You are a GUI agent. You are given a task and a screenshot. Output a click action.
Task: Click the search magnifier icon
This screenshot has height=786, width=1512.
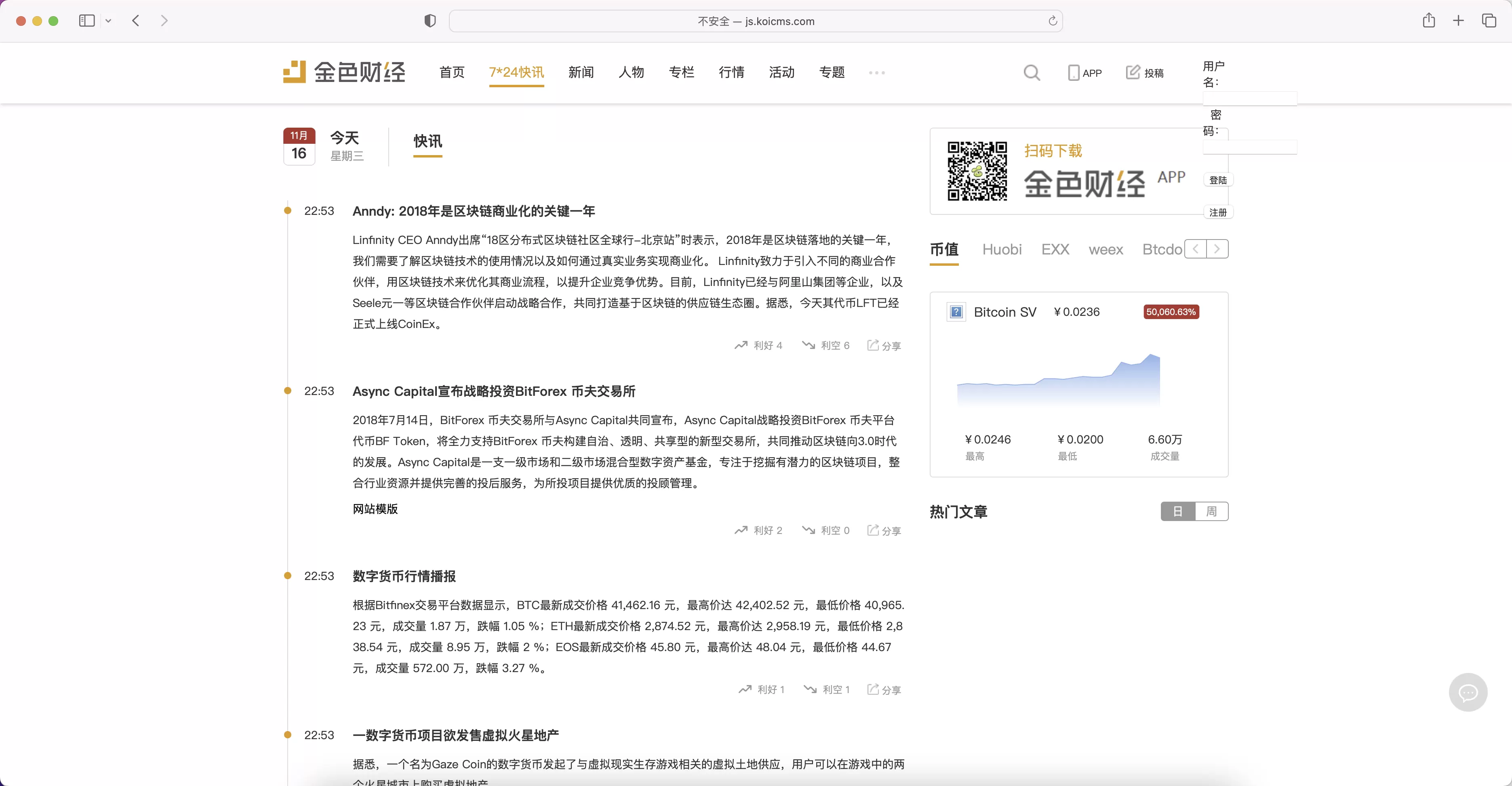tap(1032, 73)
